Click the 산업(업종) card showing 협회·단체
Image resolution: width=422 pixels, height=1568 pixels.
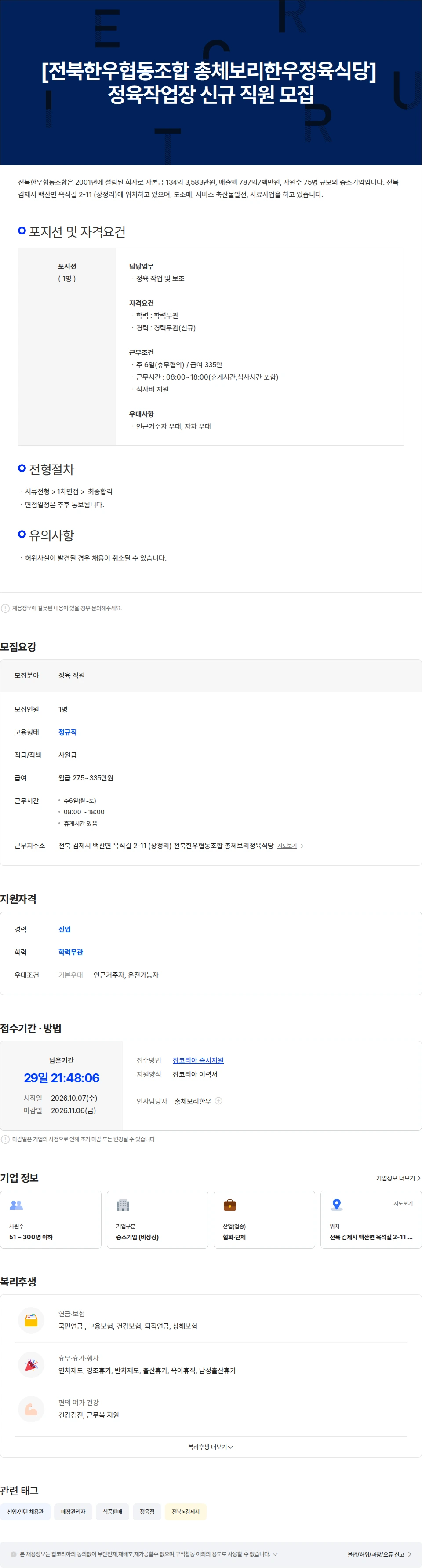click(265, 1219)
